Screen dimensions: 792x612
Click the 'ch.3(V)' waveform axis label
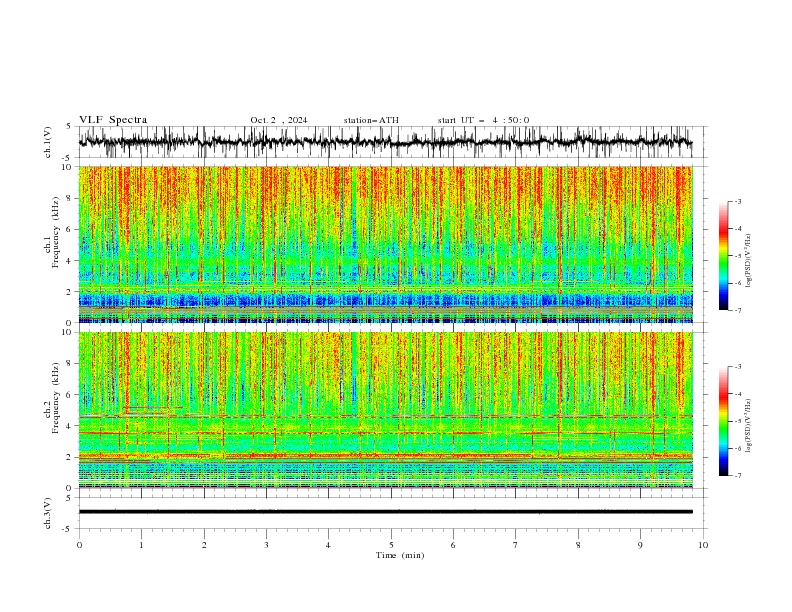coord(48,513)
